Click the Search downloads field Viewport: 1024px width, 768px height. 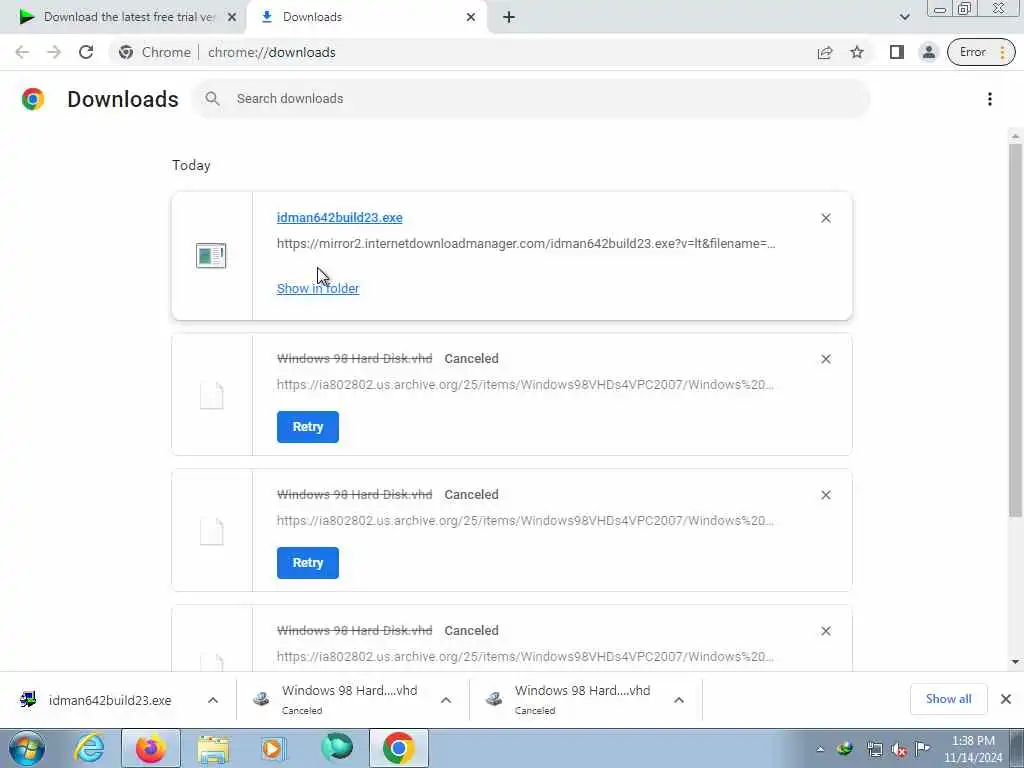point(531,99)
